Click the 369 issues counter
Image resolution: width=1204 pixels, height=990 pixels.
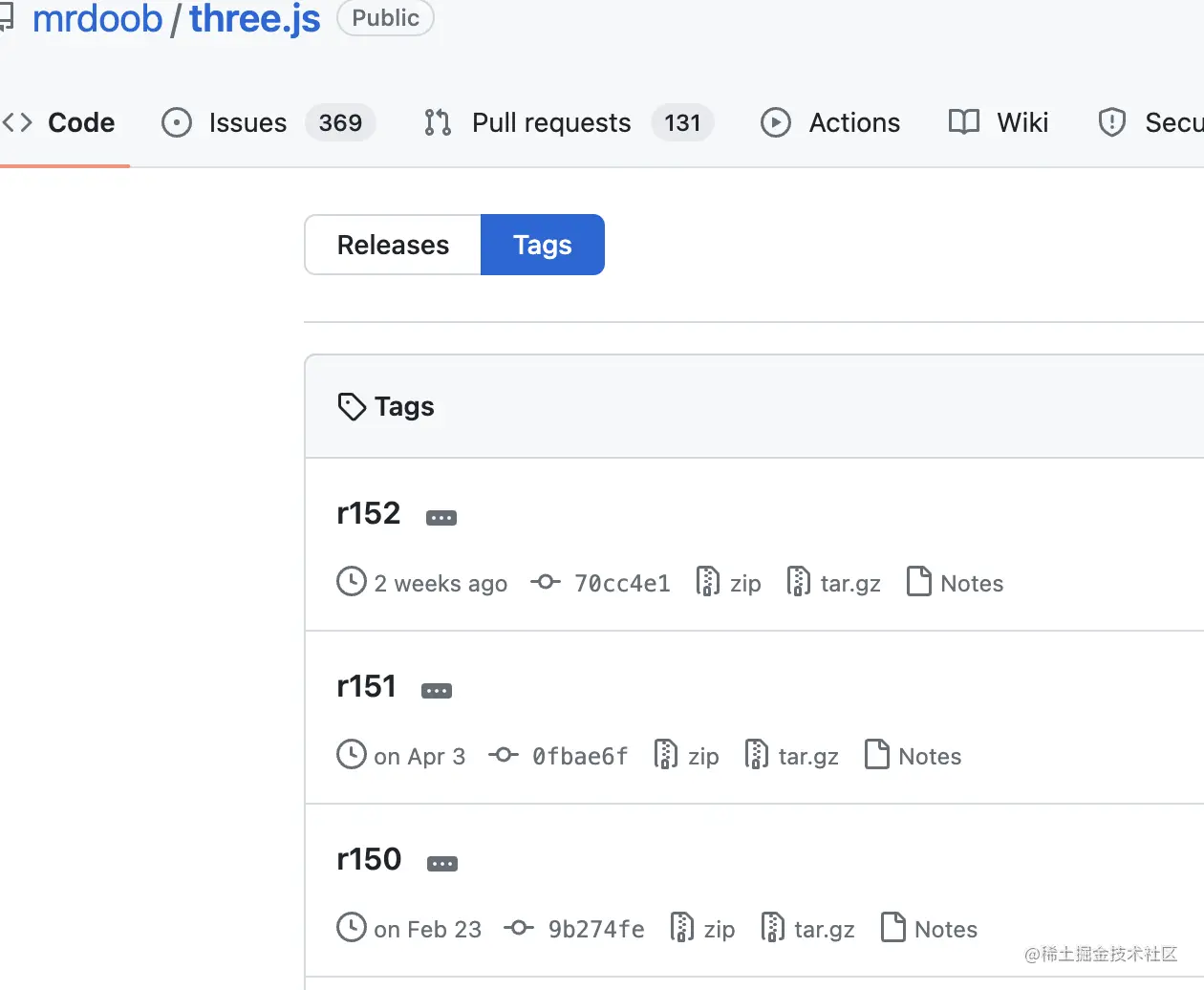pyautogui.click(x=341, y=122)
